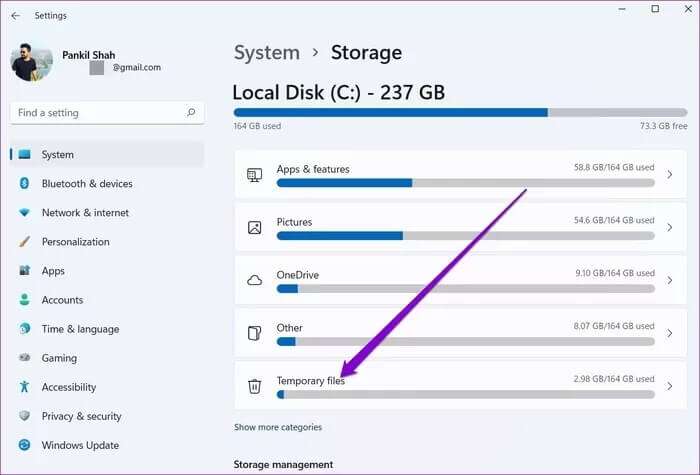Screen dimensions: 700x475
Task: Select Accounts in the sidebar
Action: click(62, 300)
